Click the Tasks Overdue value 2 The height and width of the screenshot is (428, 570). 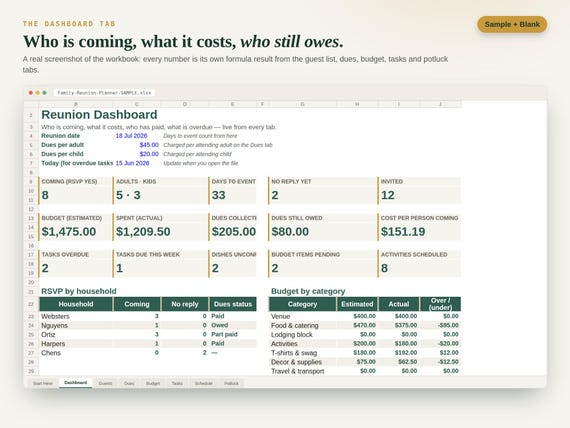click(45, 268)
